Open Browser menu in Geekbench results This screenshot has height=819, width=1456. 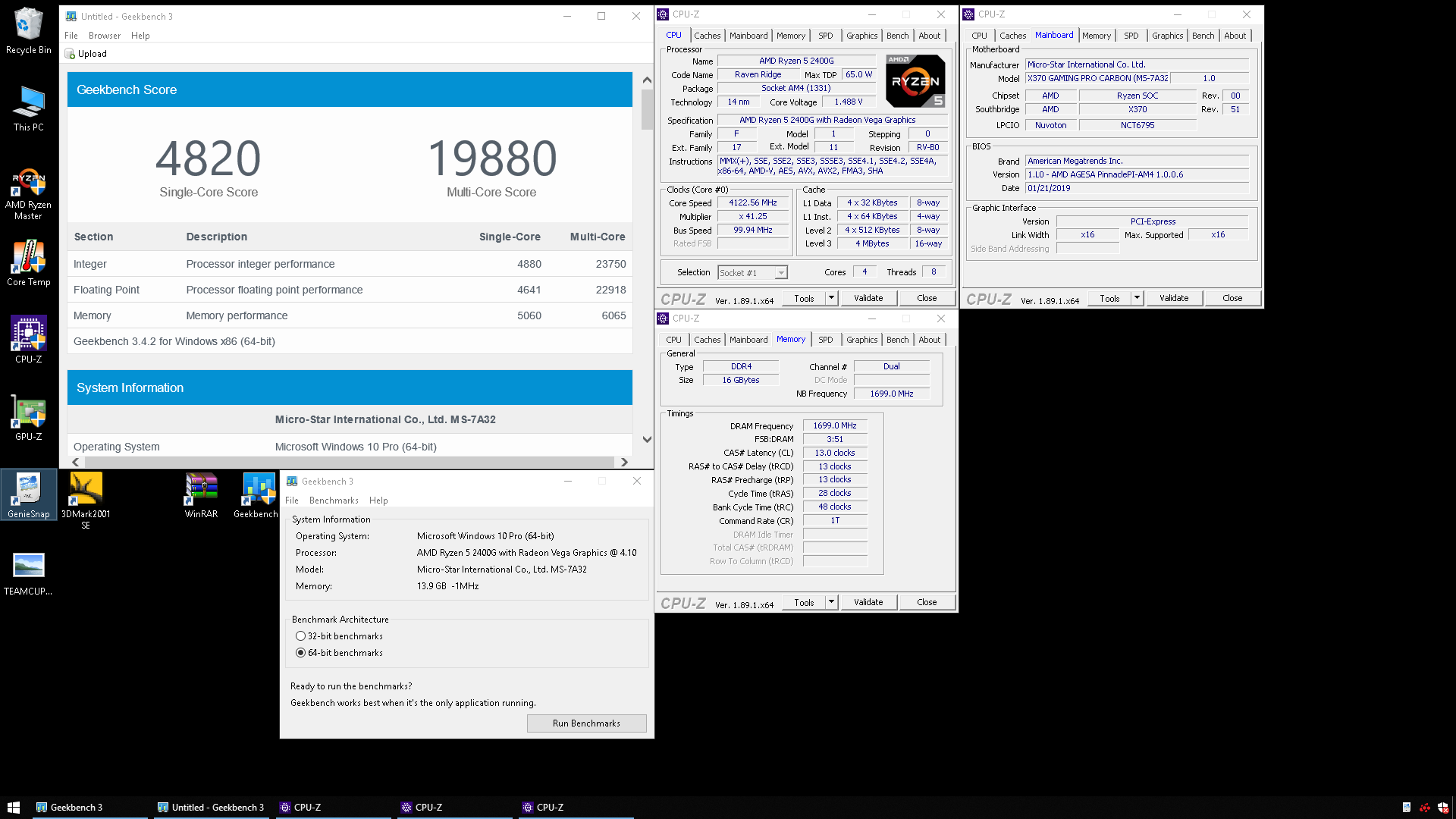point(105,36)
